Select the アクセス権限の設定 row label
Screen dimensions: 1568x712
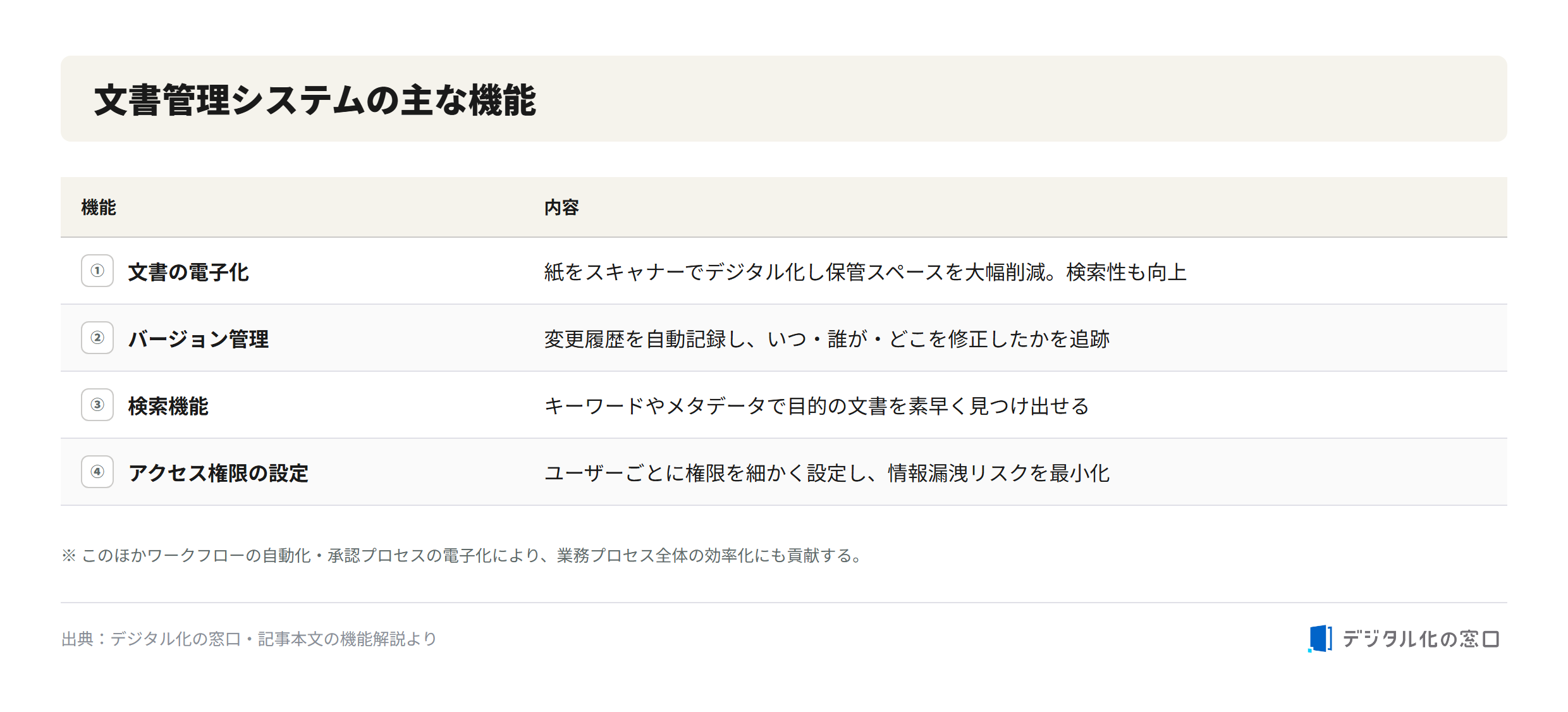click(x=218, y=473)
